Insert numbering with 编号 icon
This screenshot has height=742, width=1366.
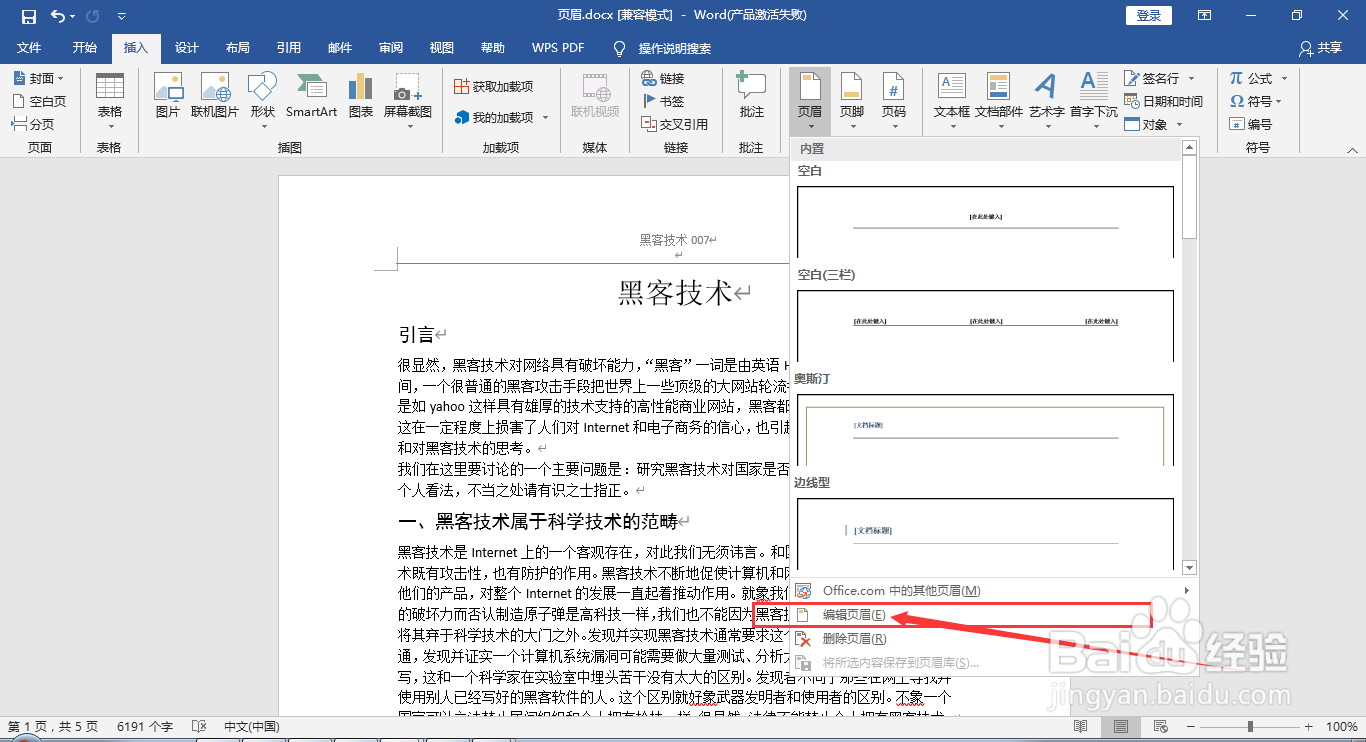tap(1251, 124)
